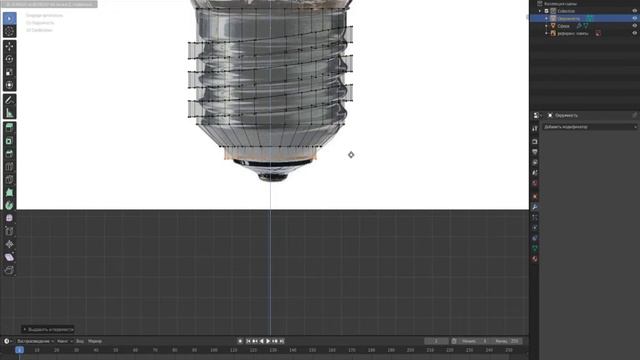Viewport: 640px width, 360px height.
Task: Open the Object properties tab
Action: (535, 197)
